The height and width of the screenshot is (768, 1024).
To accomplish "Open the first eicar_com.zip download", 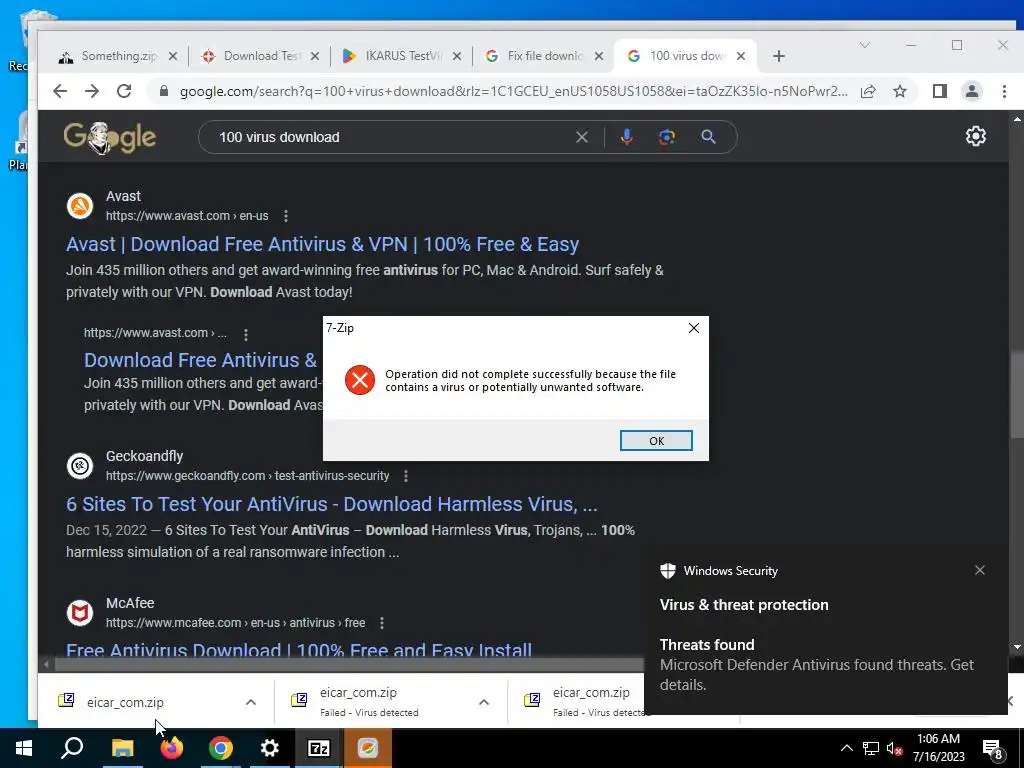I will (x=125, y=703).
